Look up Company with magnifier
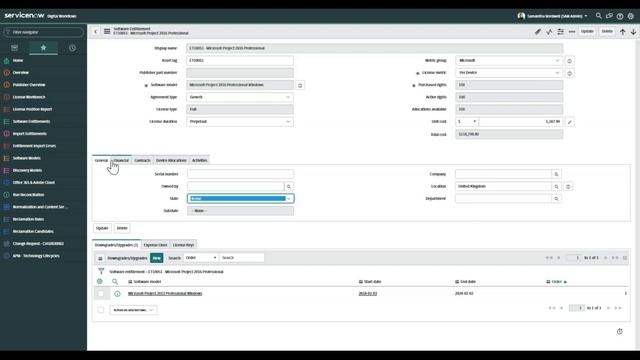 point(556,174)
